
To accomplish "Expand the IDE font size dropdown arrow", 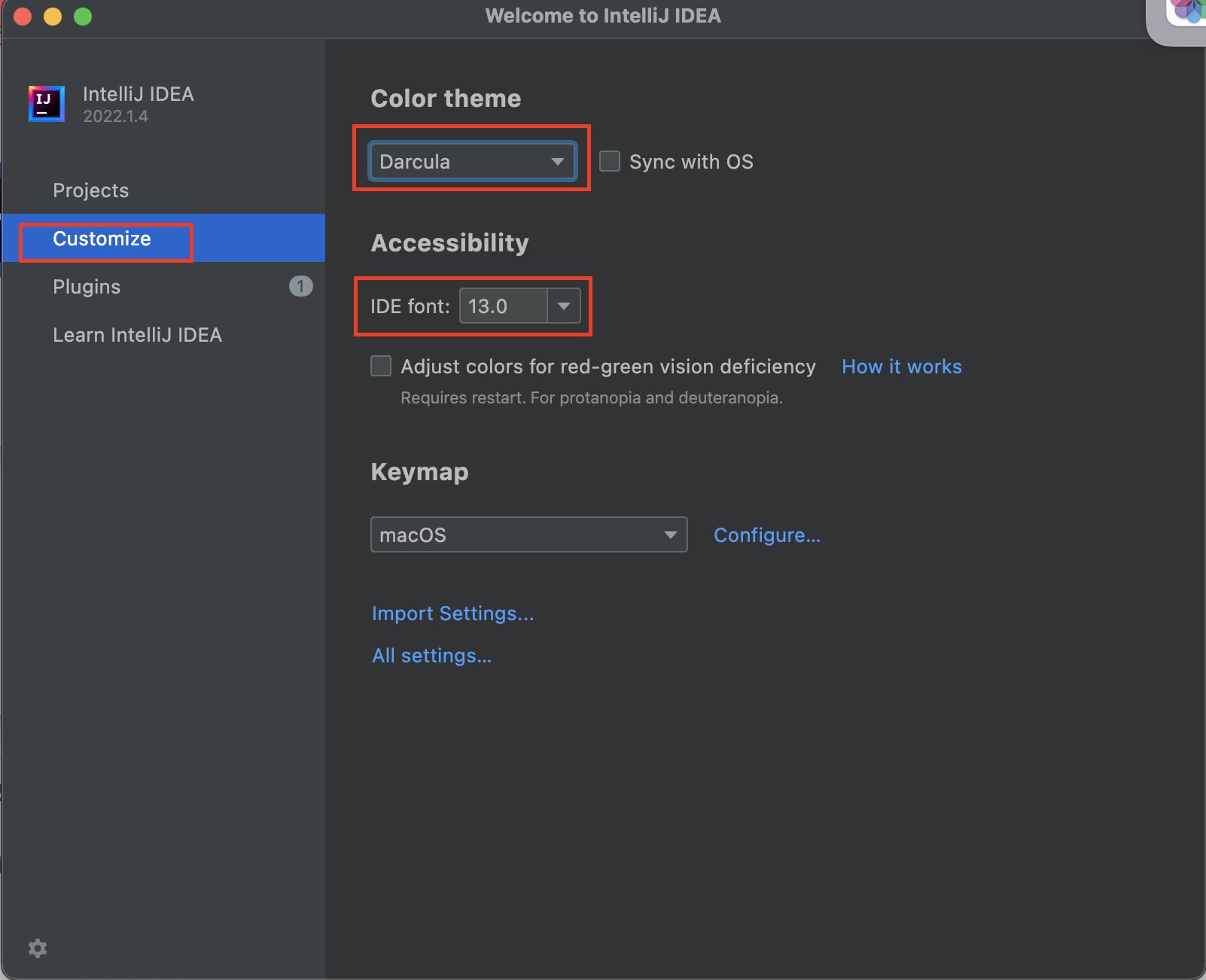I will coord(564,306).
